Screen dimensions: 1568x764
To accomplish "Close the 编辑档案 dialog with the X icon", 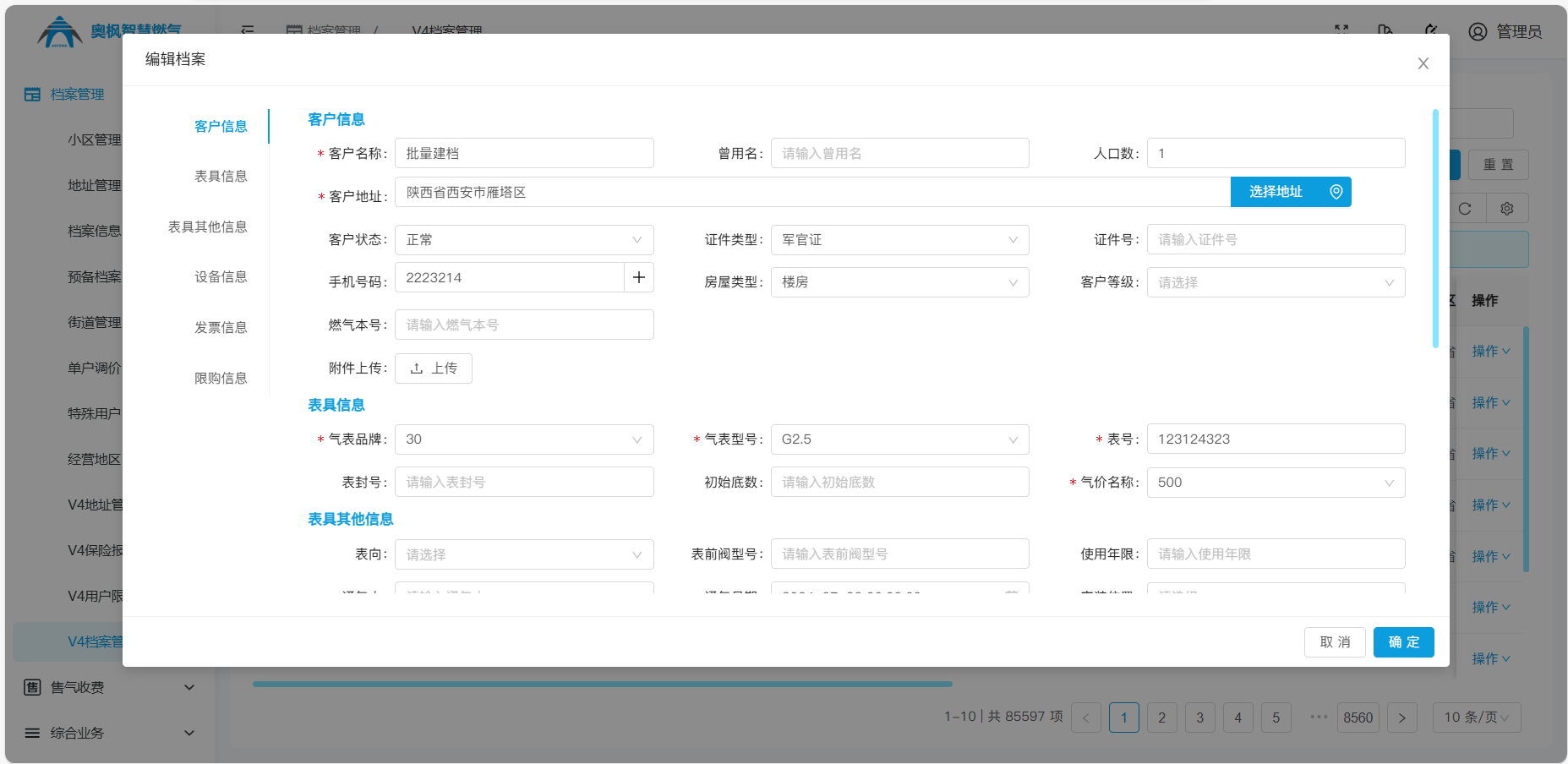I will [x=1423, y=63].
